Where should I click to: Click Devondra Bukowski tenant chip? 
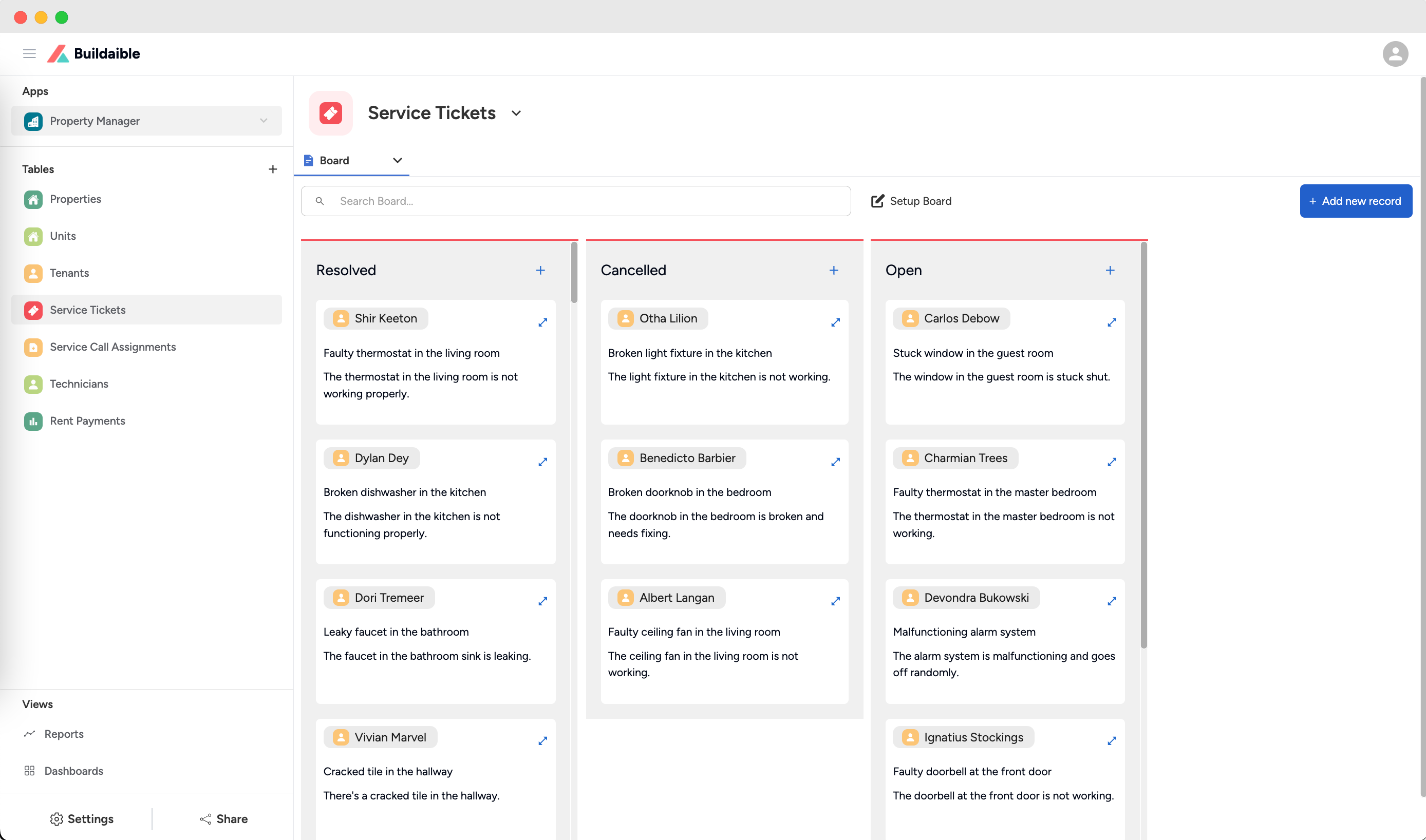tap(966, 598)
